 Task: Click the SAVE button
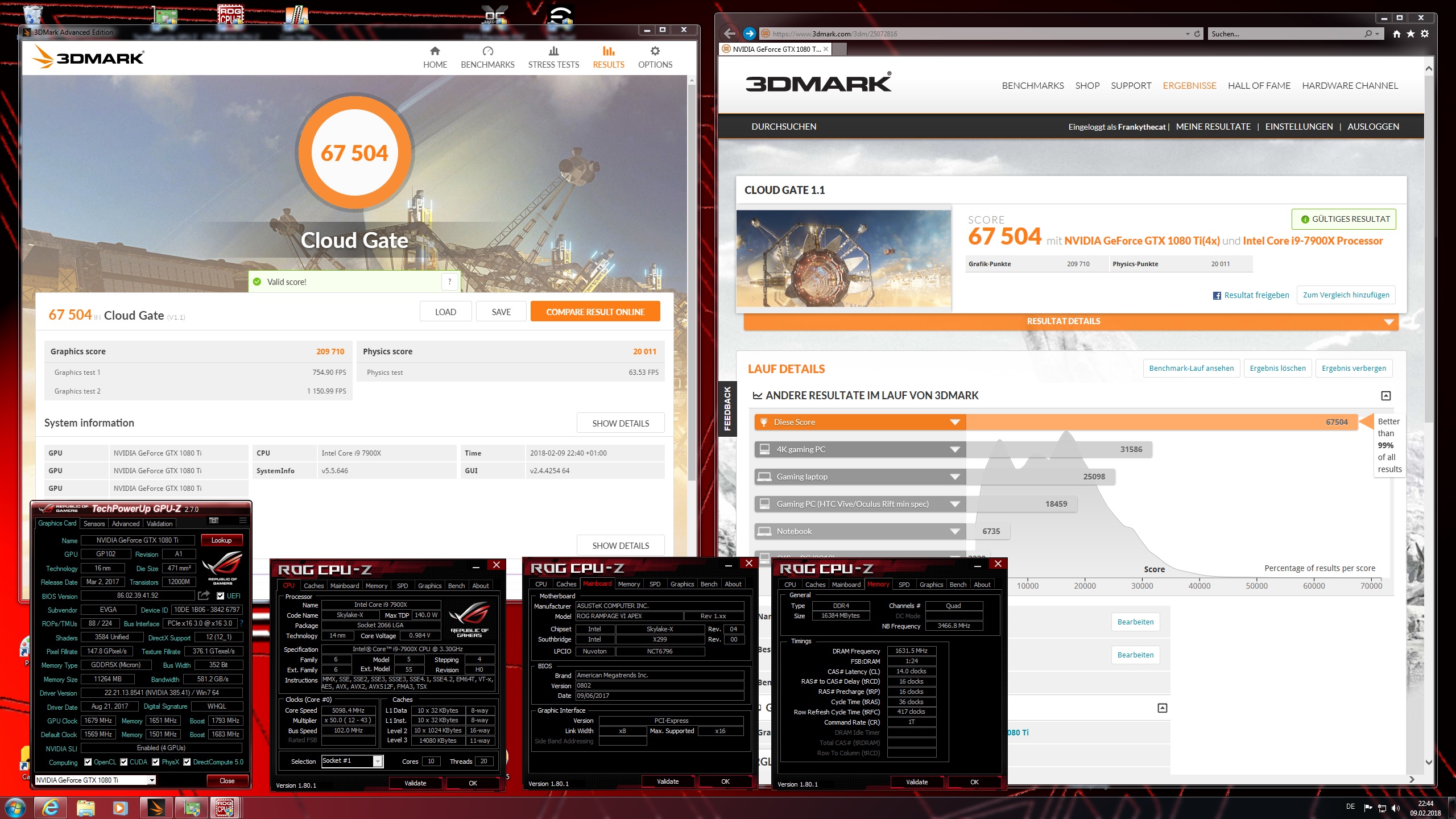tap(501, 312)
